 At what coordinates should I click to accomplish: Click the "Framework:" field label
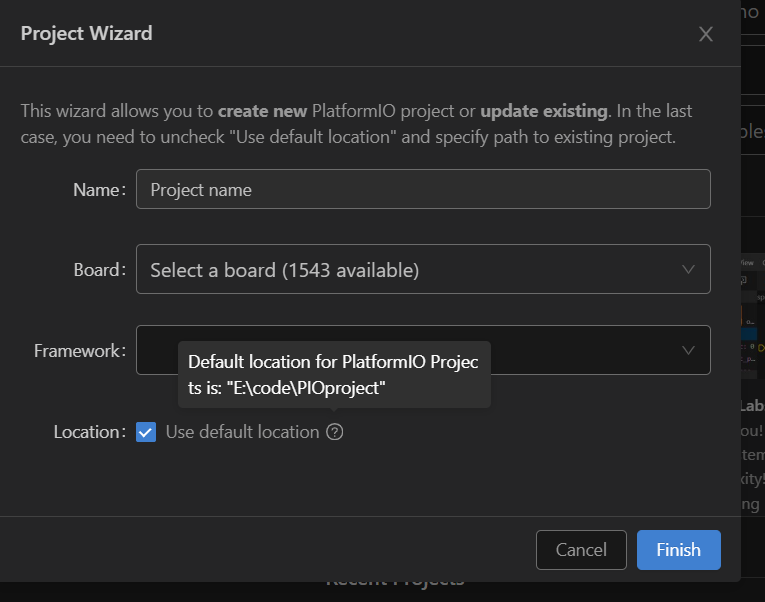pos(80,351)
